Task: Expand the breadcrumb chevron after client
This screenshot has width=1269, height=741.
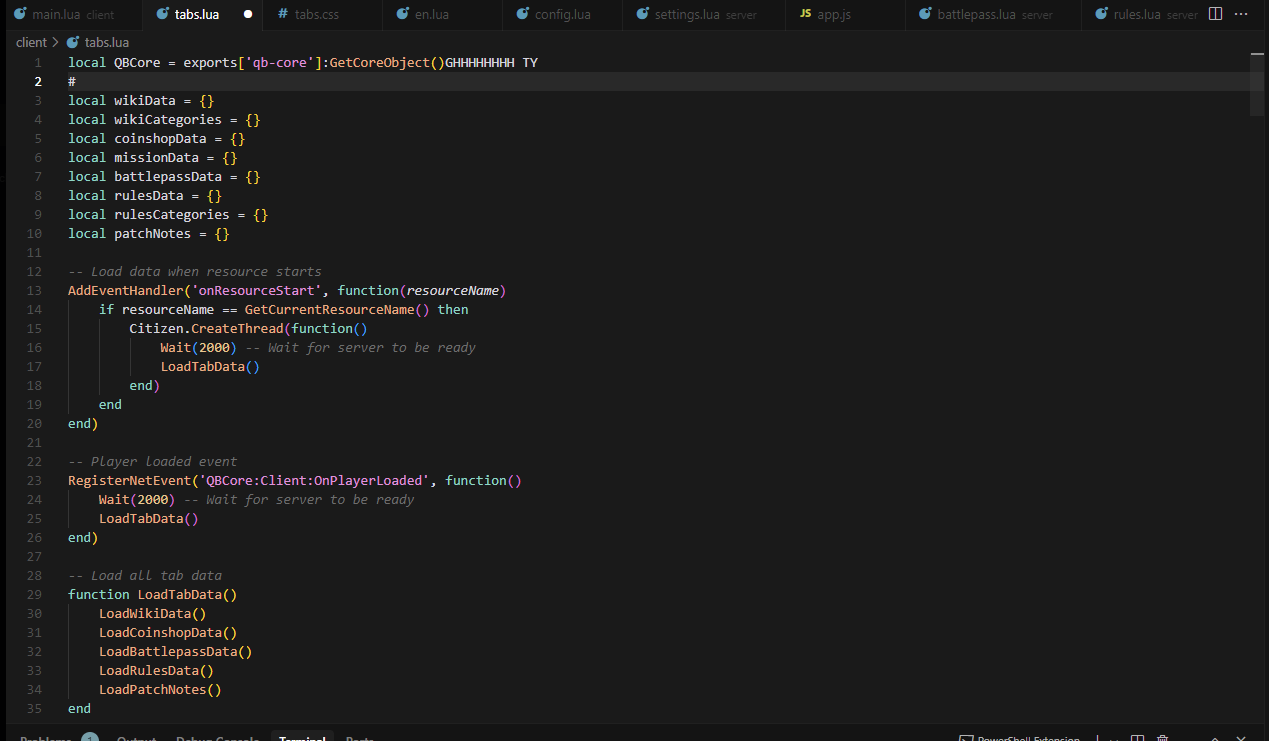Action: point(56,42)
